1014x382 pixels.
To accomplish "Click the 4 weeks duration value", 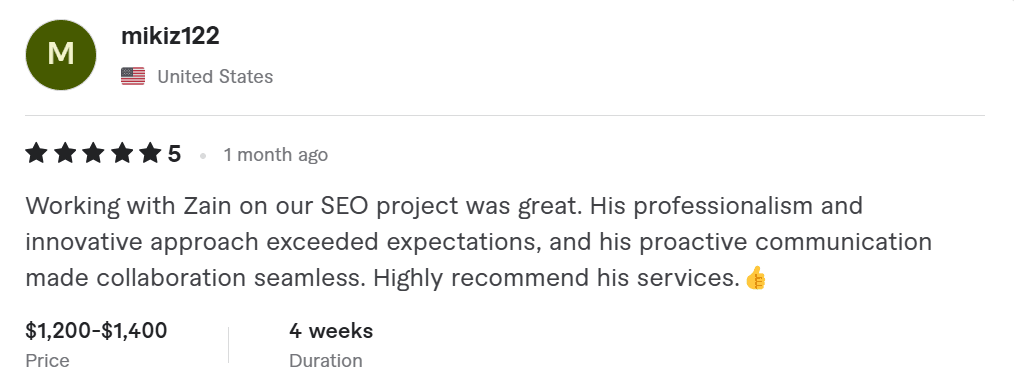I will pos(331,331).
